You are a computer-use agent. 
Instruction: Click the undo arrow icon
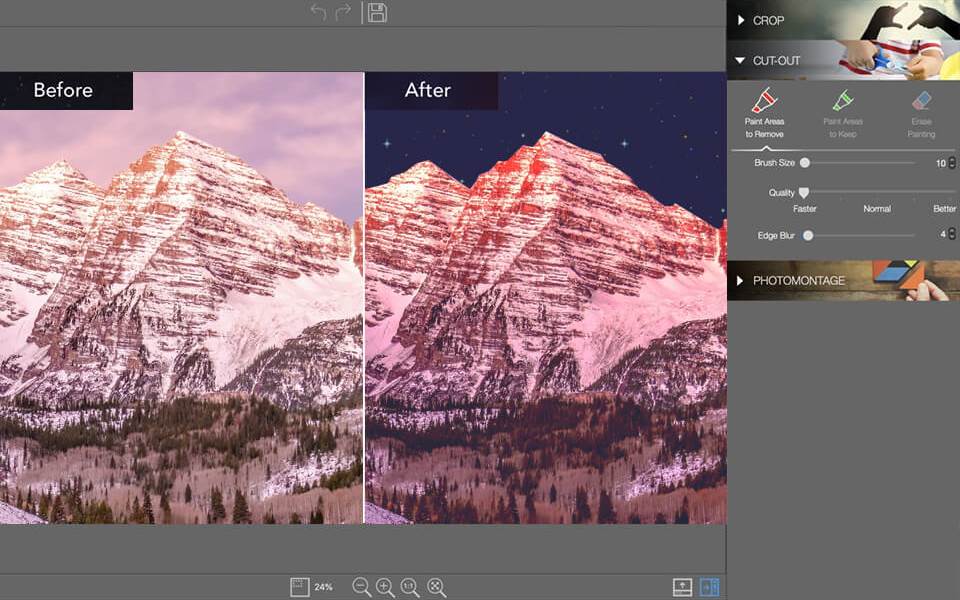pyautogui.click(x=318, y=12)
